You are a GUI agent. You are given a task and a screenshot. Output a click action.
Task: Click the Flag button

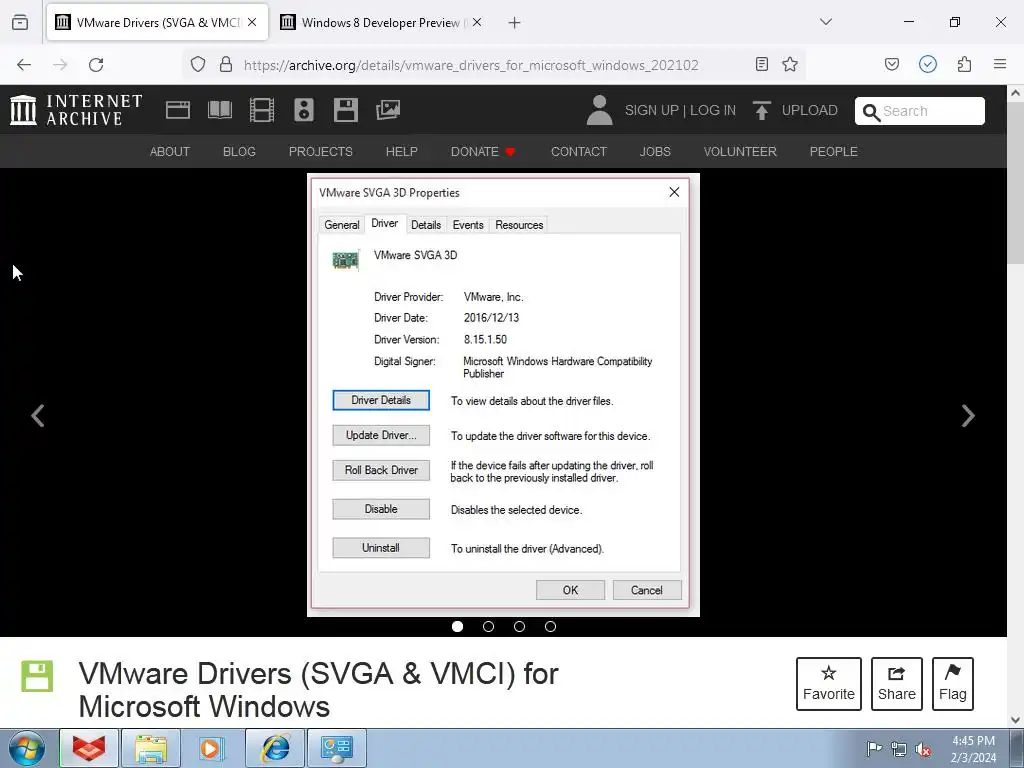tap(953, 684)
